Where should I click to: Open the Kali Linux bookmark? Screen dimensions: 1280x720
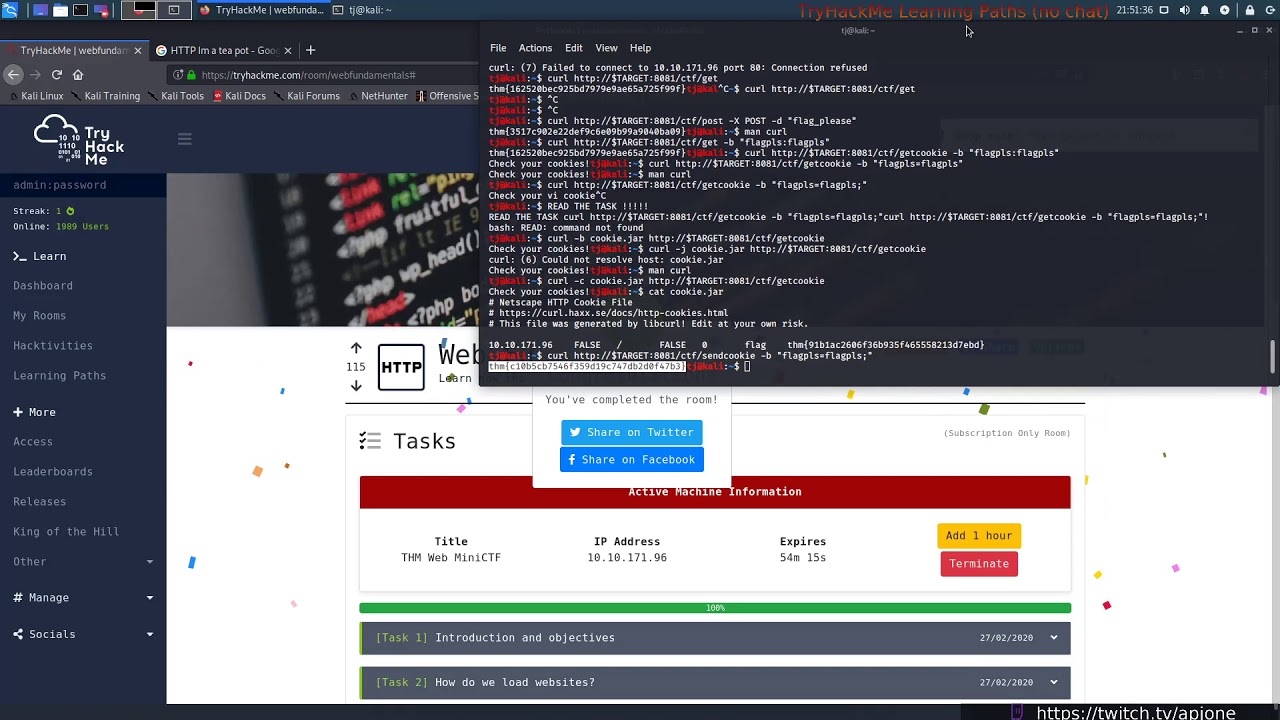click(x=35, y=96)
